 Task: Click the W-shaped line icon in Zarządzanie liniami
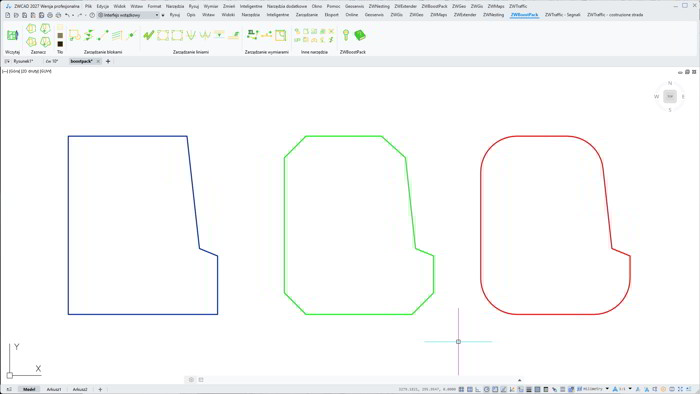point(205,35)
